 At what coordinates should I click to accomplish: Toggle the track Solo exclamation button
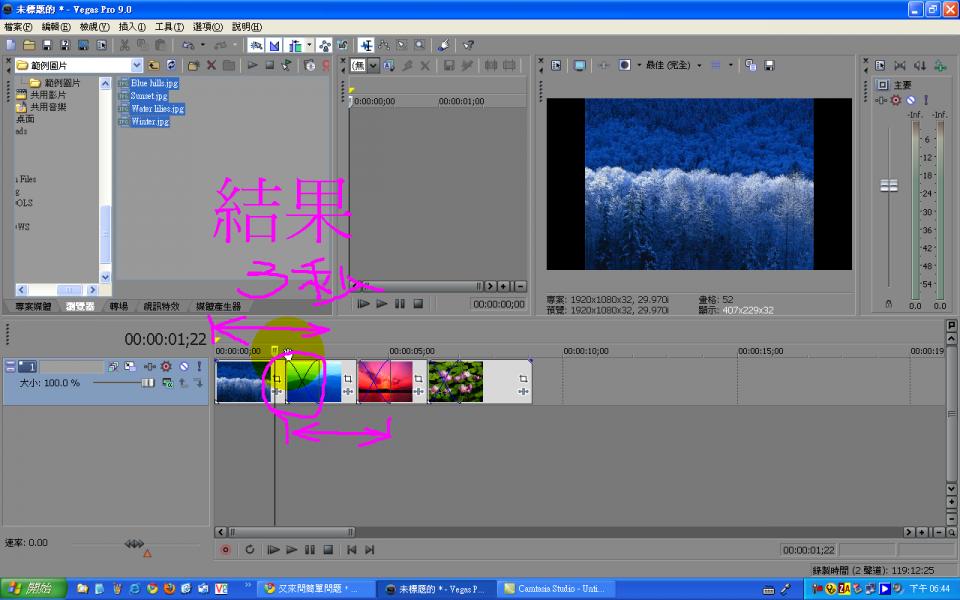(x=199, y=367)
